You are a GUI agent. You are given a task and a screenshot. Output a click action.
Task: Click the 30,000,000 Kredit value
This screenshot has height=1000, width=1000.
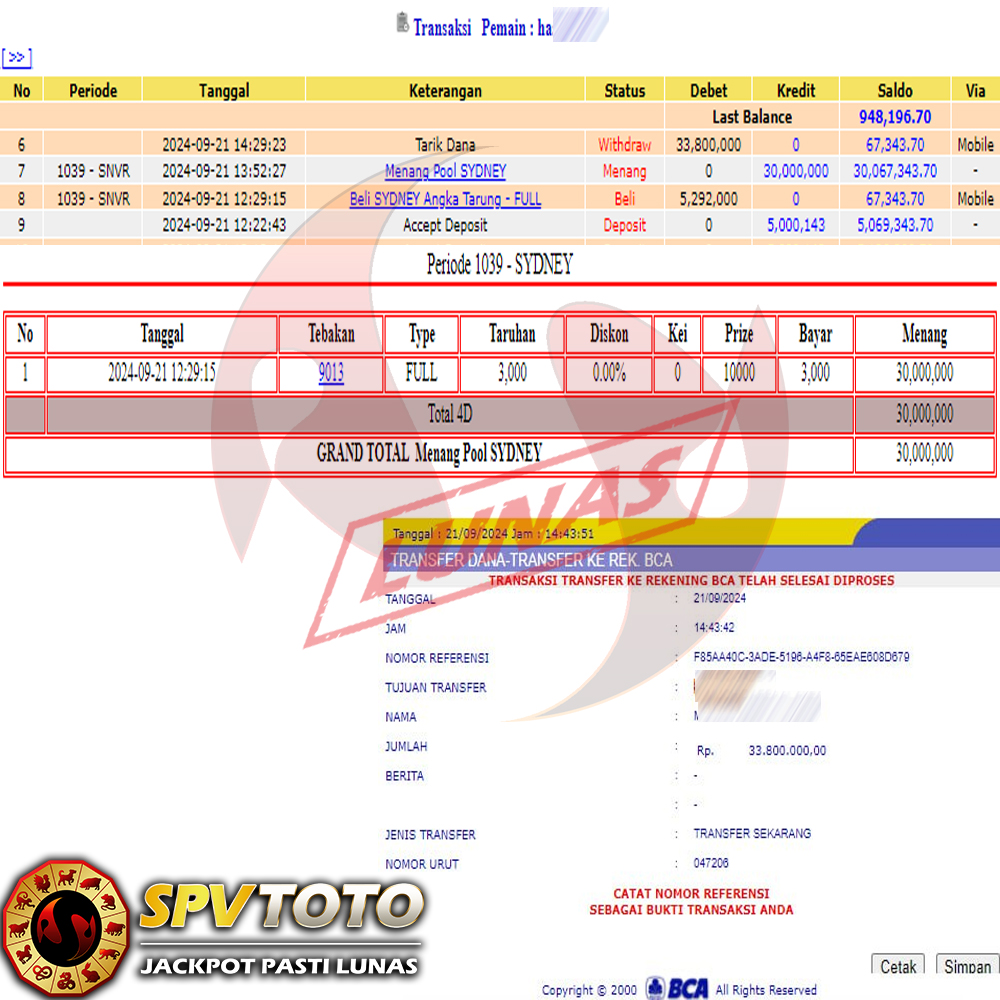point(796,171)
